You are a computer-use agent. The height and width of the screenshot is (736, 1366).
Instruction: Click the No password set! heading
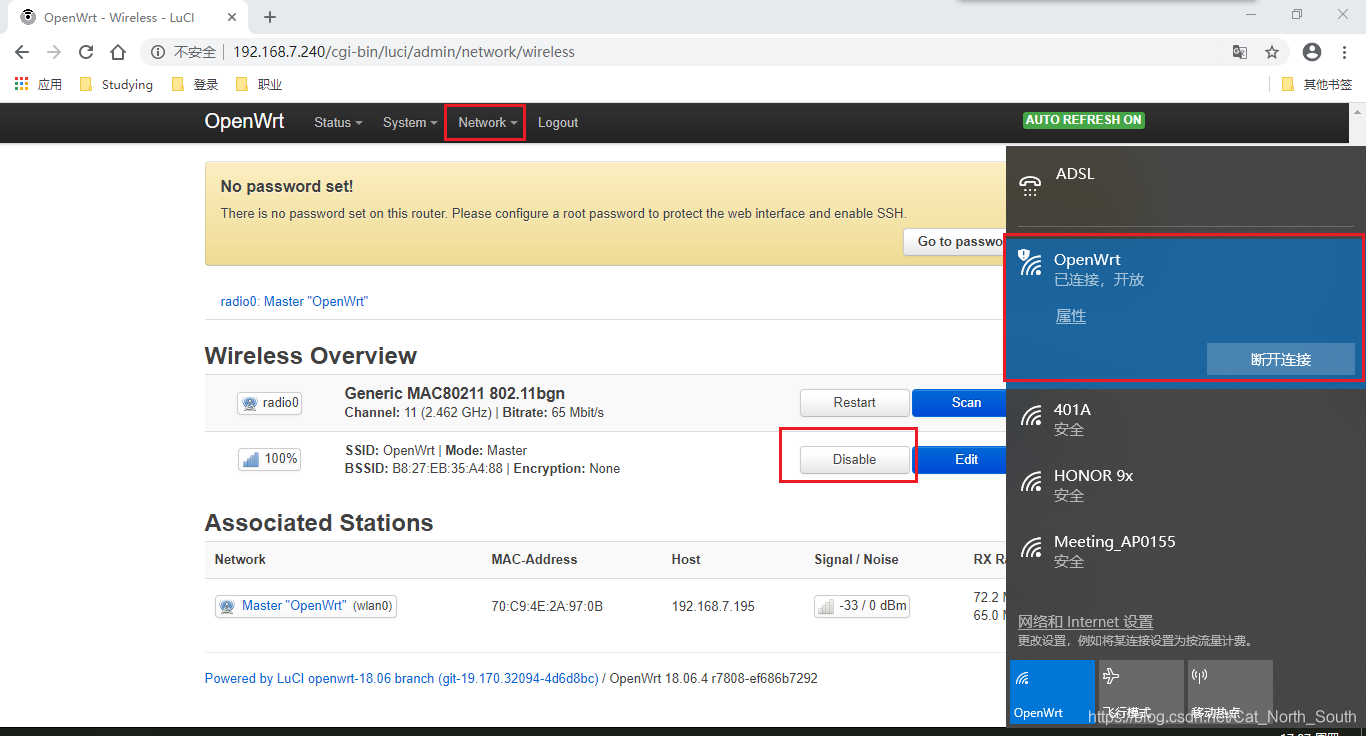coord(287,186)
